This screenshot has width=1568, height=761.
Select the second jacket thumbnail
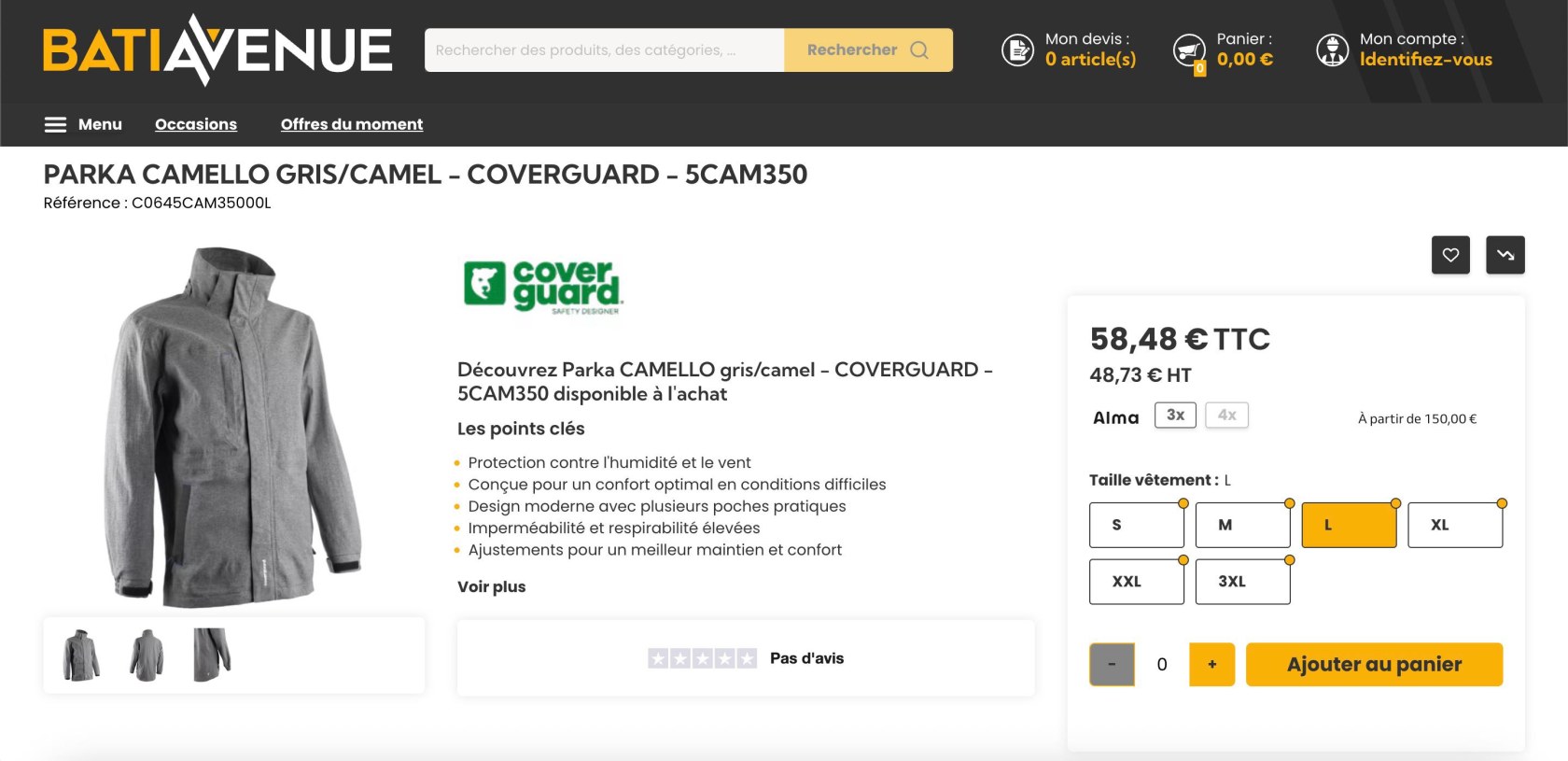click(x=147, y=655)
